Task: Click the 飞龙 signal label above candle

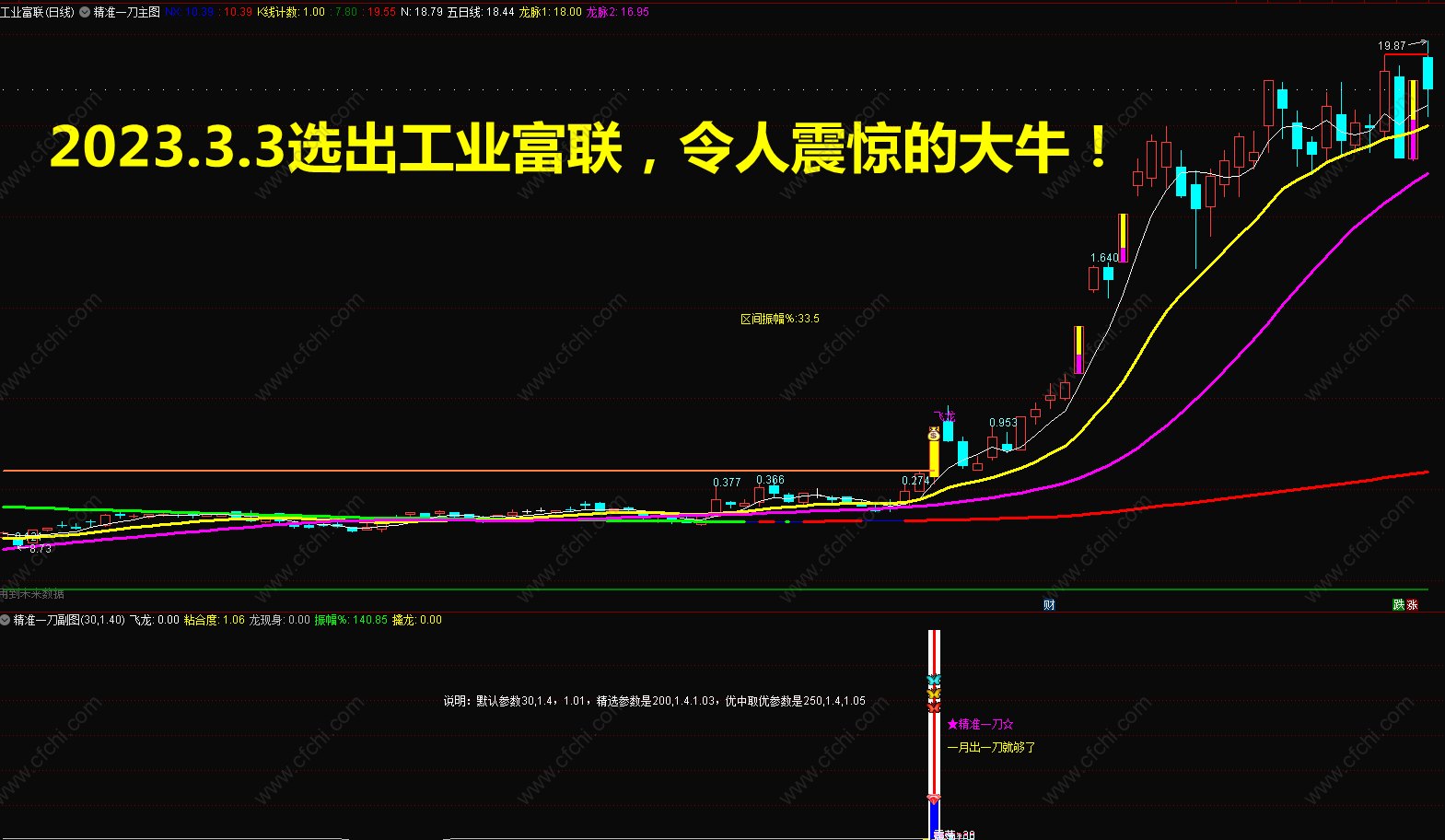Action: (945, 414)
